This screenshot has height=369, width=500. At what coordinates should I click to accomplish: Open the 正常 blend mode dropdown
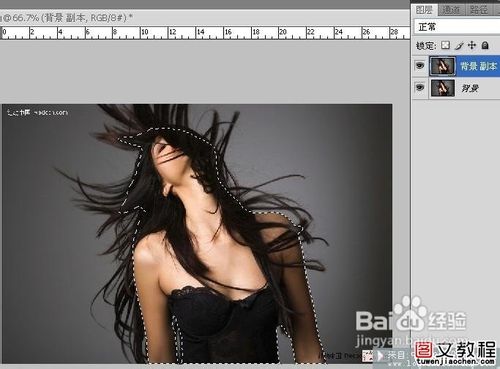click(457, 27)
